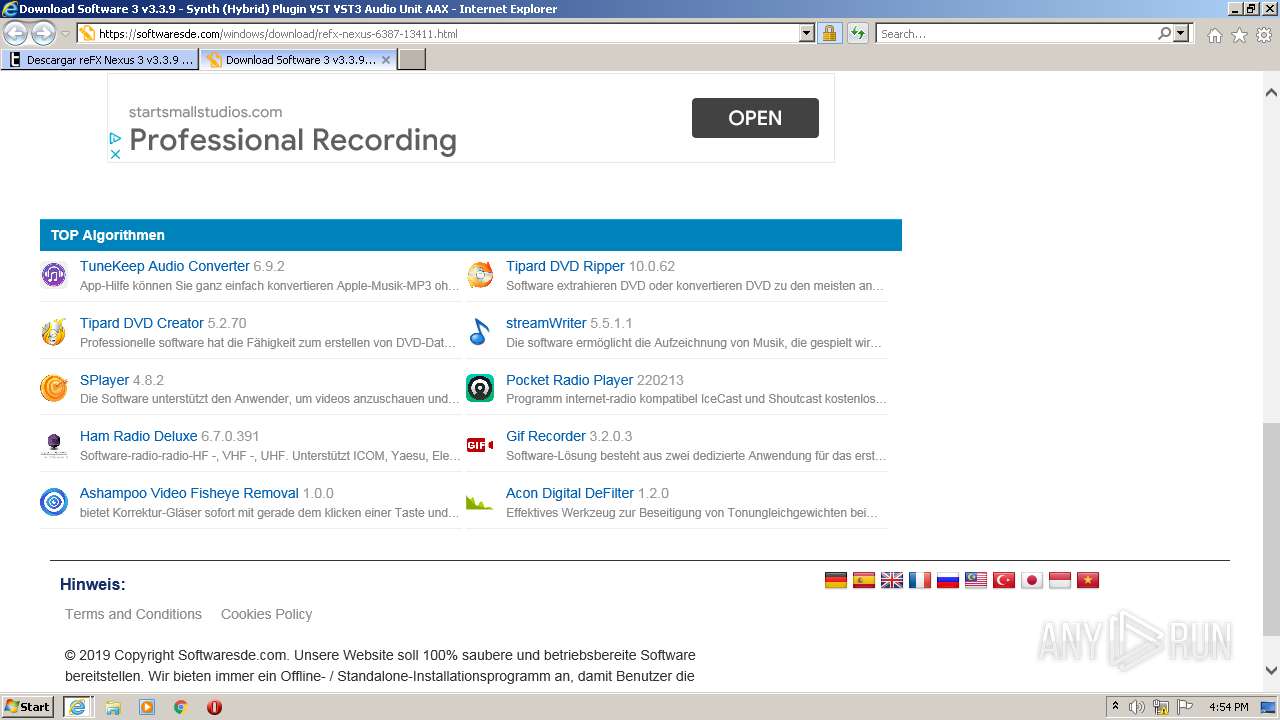Image resolution: width=1280 pixels, height=720 pixels.
Task: Click the Tipard DVD Ripper app icon
Action: tap(480, 274)
